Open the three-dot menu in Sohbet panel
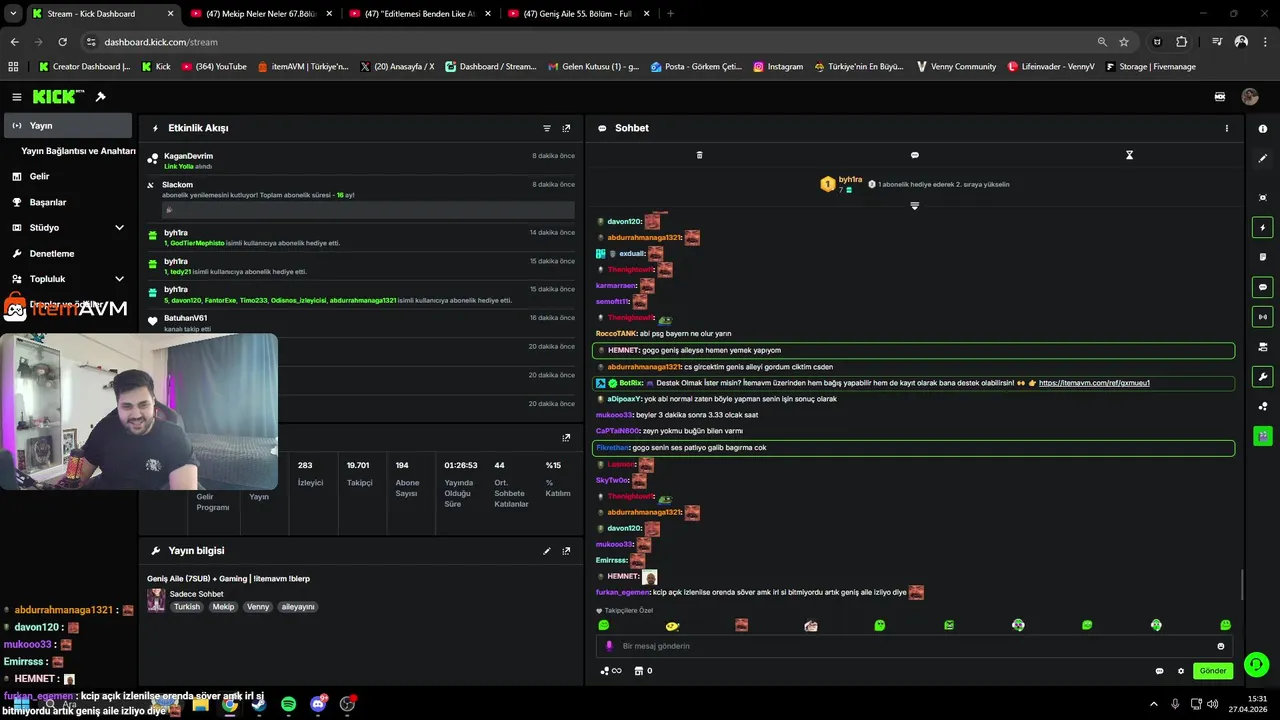 coord(1227,128)
